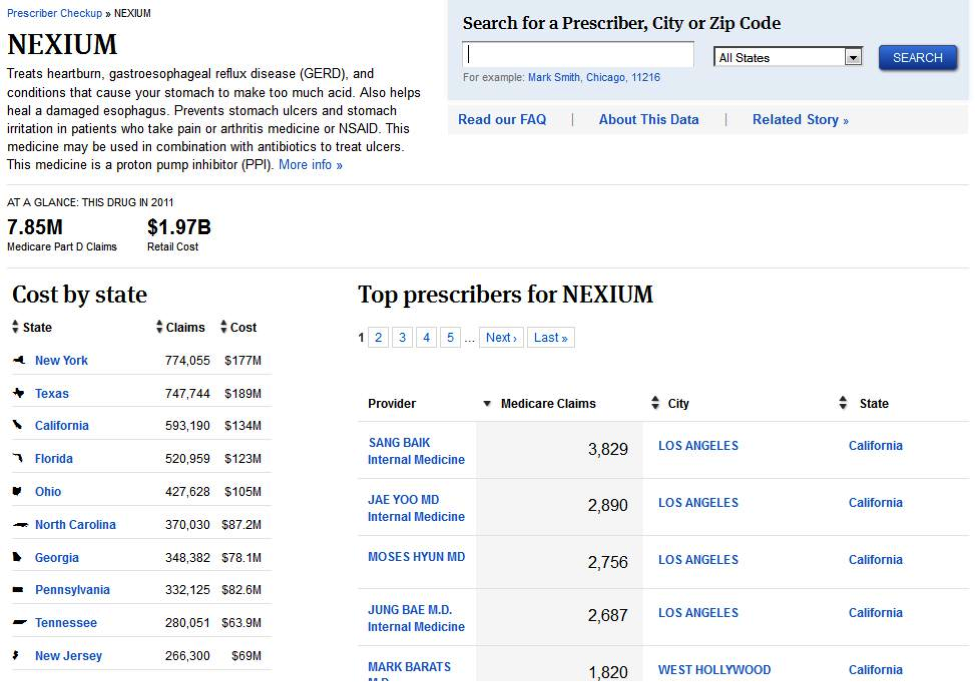Click the prescriber search input field

(x=578, y=55)
